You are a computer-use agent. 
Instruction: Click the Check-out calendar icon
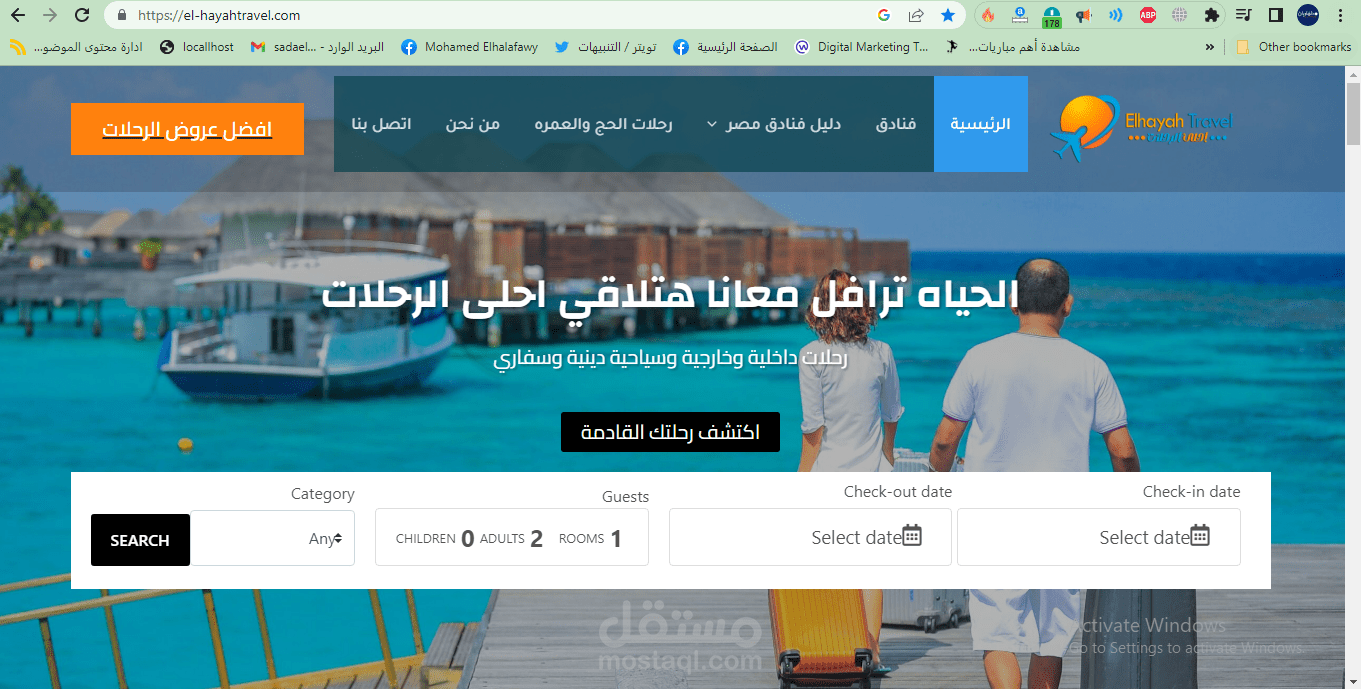click(912, 535)
